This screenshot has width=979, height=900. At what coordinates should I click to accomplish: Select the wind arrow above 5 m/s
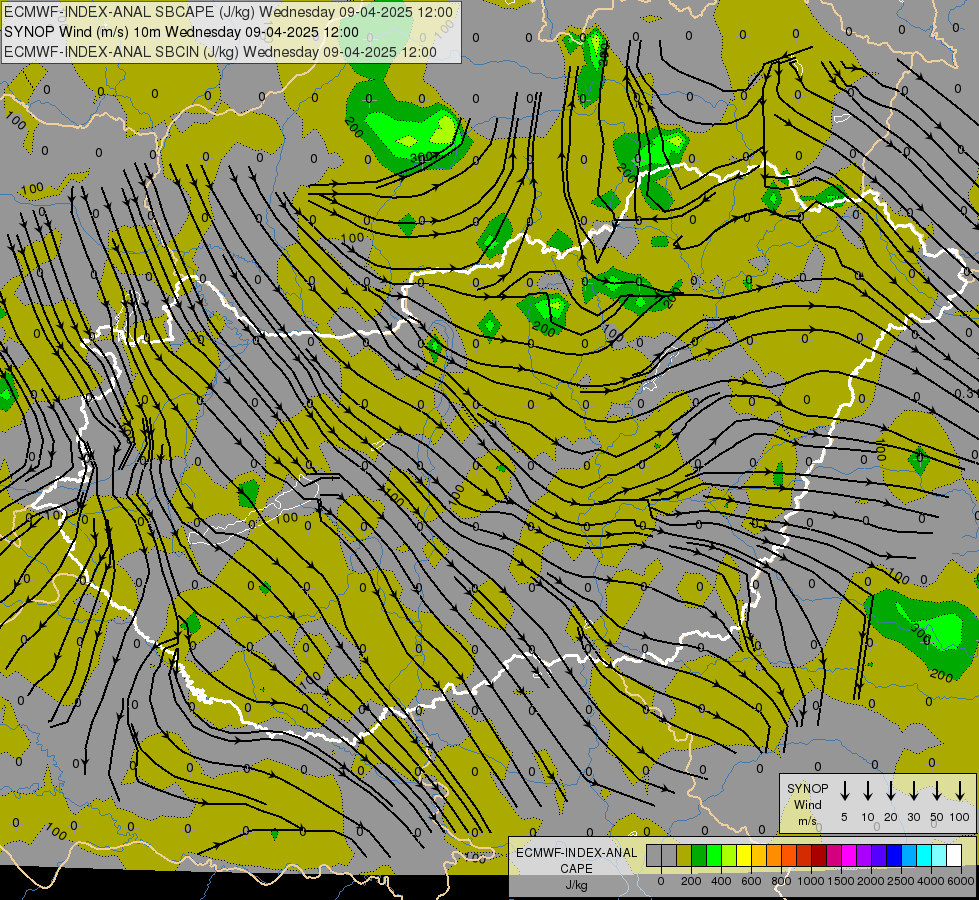click(x=844, y=791)
